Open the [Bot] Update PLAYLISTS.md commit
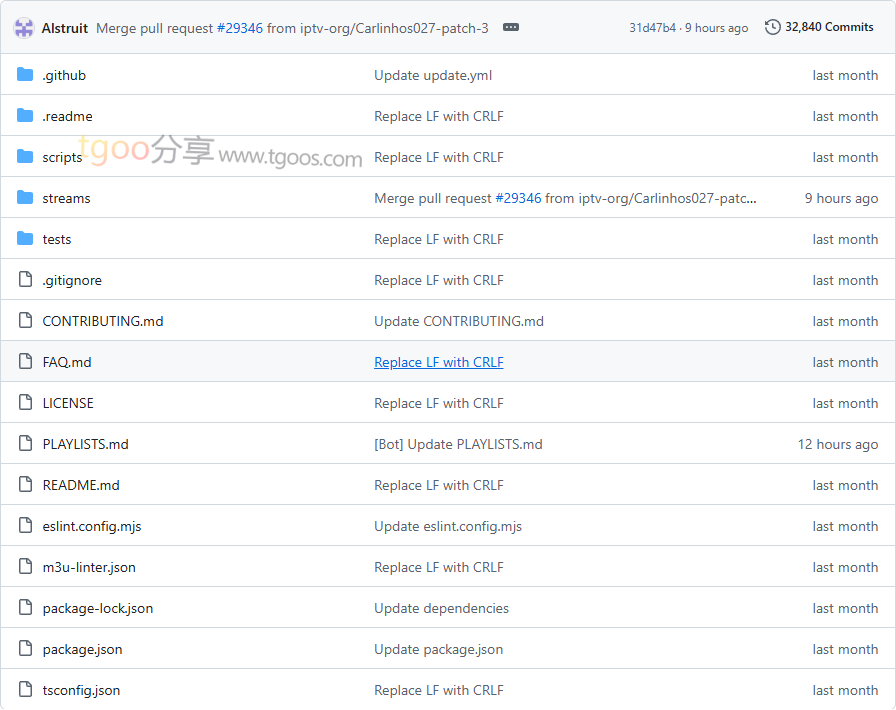This screenshot has width=896, height=710. pos(458,444)
